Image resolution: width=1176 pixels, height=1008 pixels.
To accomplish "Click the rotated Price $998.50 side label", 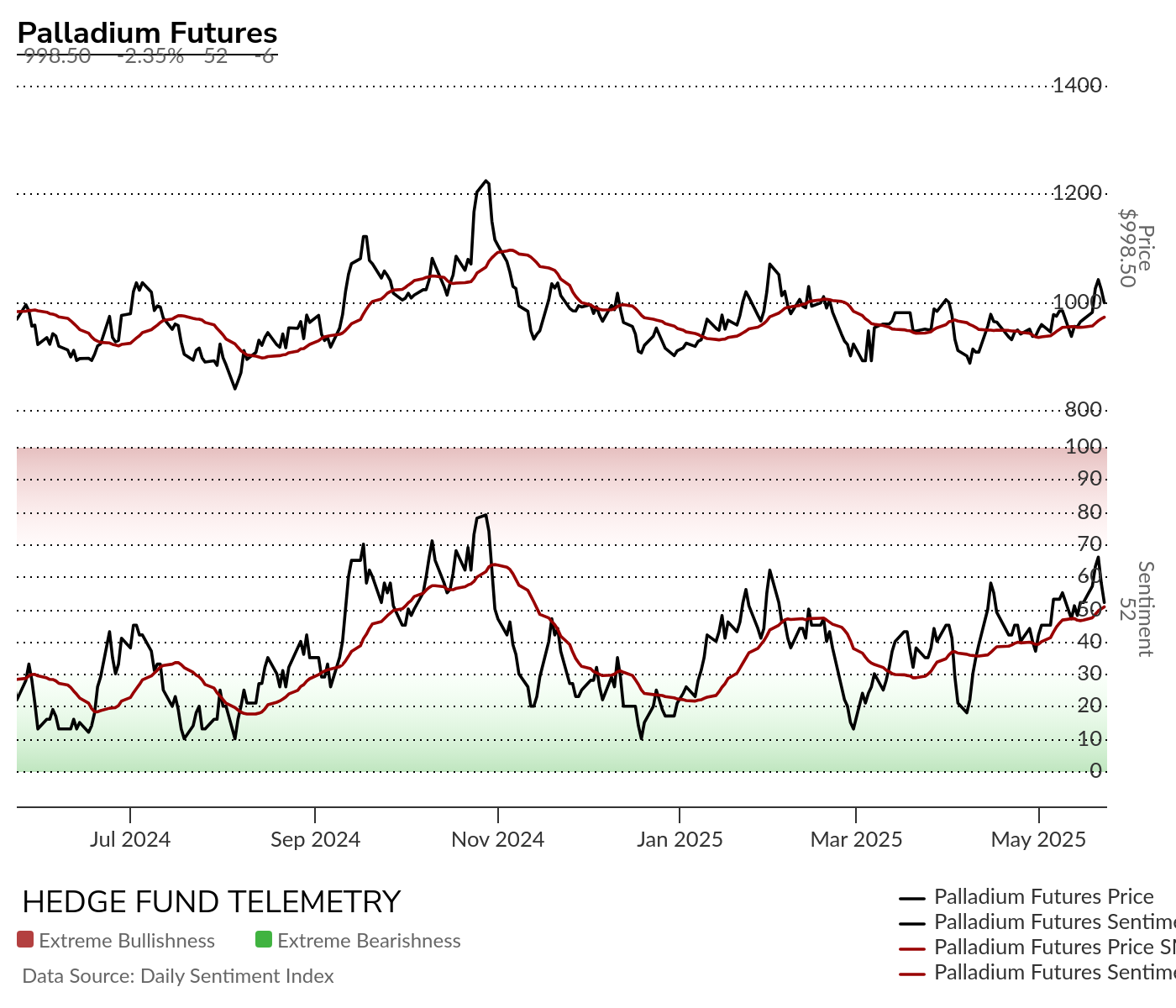I will (x=1137, y=248).
